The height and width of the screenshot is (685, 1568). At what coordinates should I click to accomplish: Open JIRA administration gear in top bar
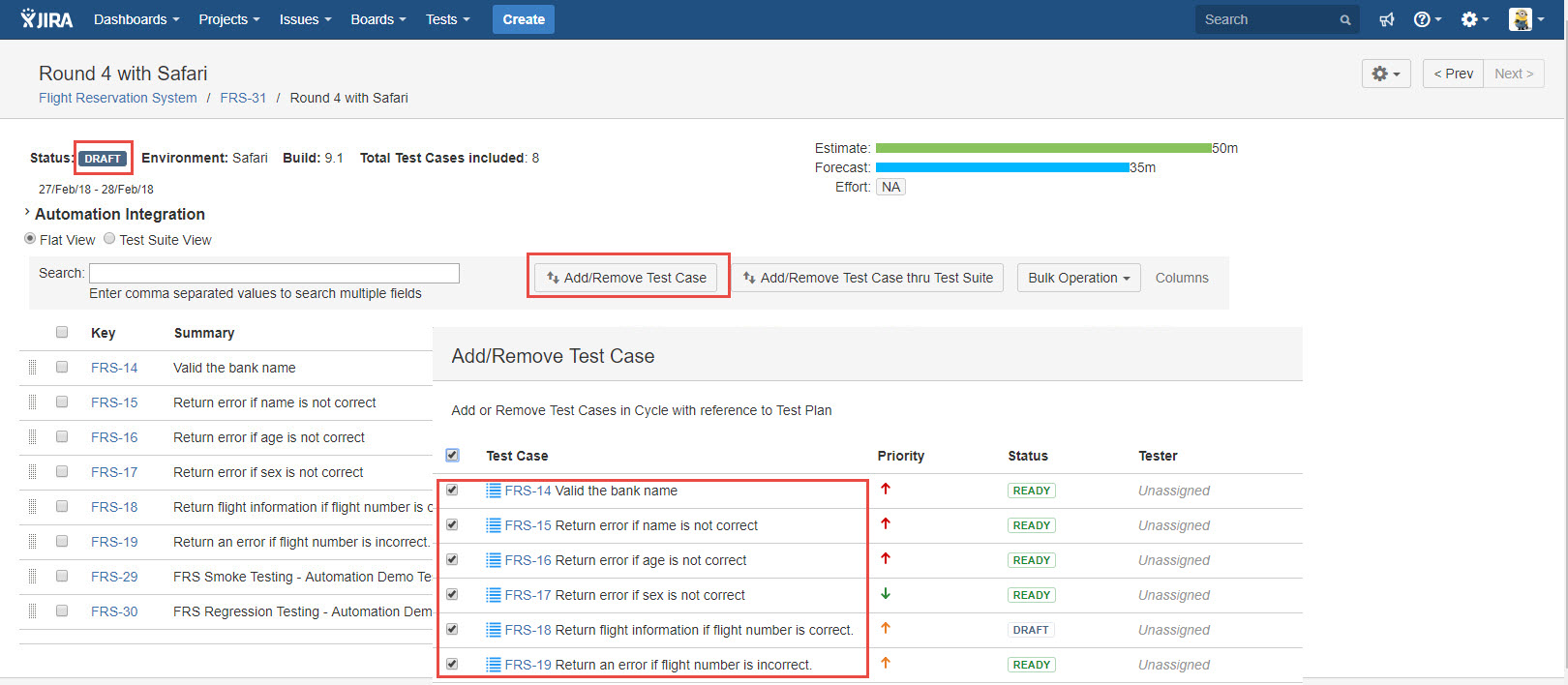1474,19
